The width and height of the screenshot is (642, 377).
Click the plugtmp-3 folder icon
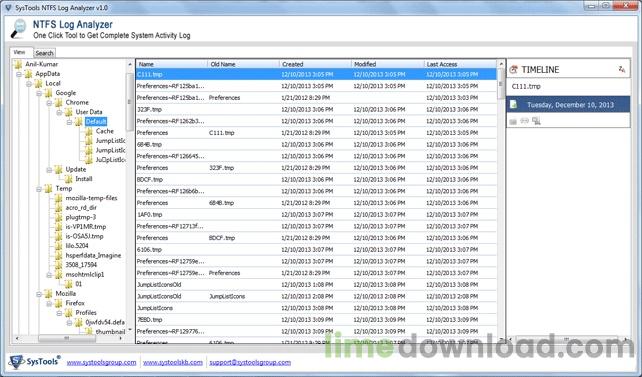(59, 217)
